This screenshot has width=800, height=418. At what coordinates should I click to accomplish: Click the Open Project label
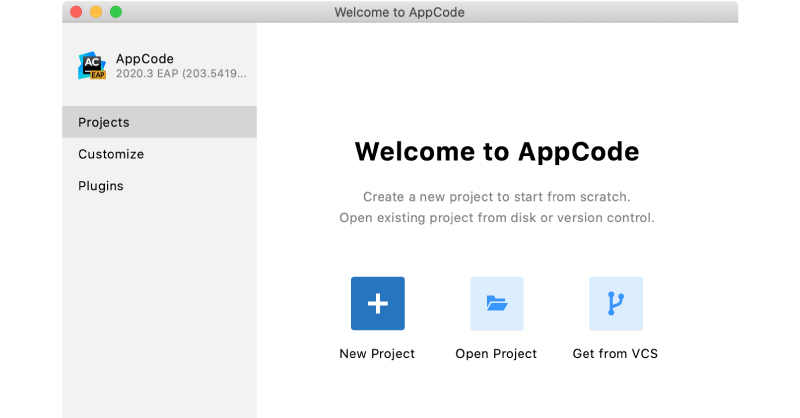point(496,354)
